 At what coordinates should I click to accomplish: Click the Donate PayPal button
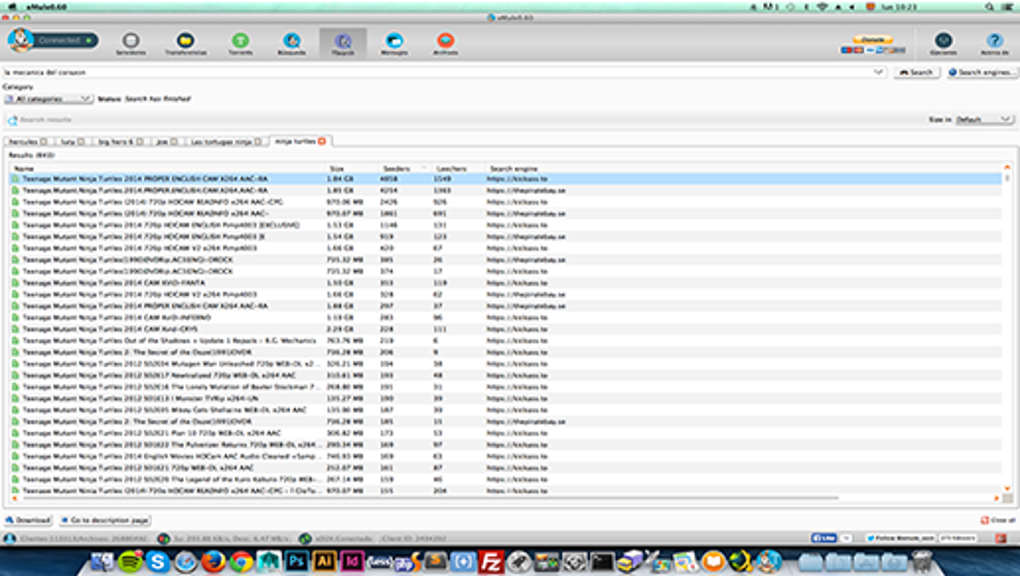[x=872, y=44]
